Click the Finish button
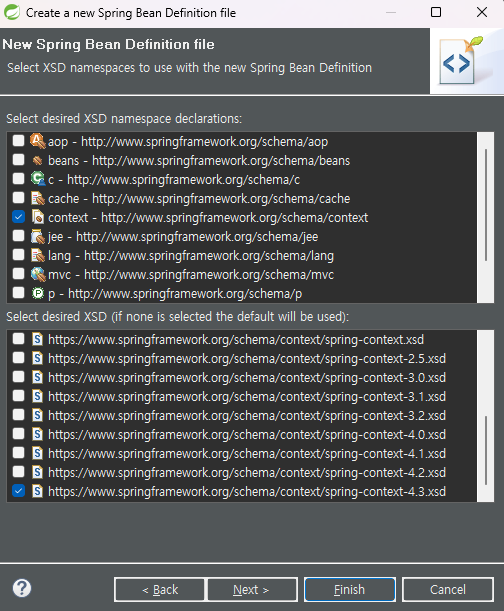 pyautogui.click(x=350, y=590)
